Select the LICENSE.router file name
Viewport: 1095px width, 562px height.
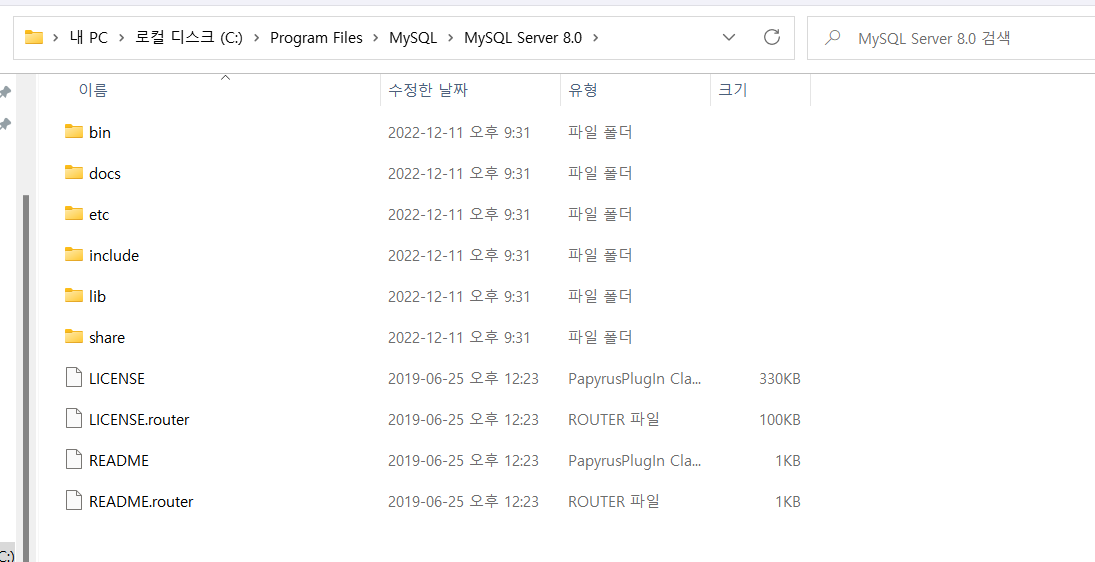139,420
